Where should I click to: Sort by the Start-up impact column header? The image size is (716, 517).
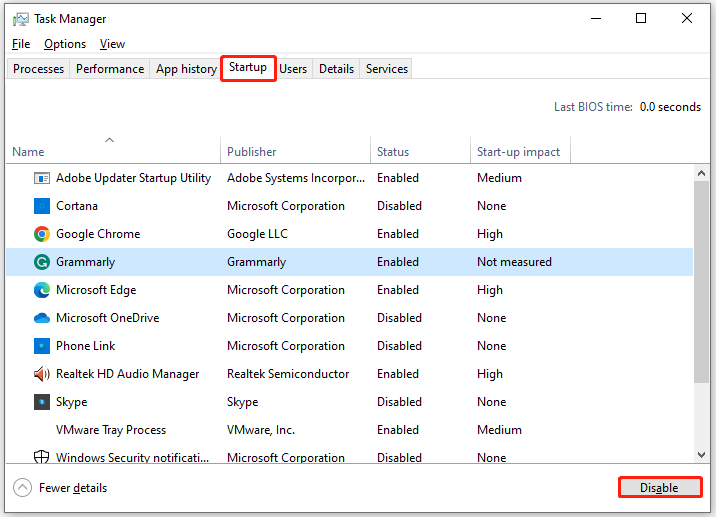pos(520,150)
